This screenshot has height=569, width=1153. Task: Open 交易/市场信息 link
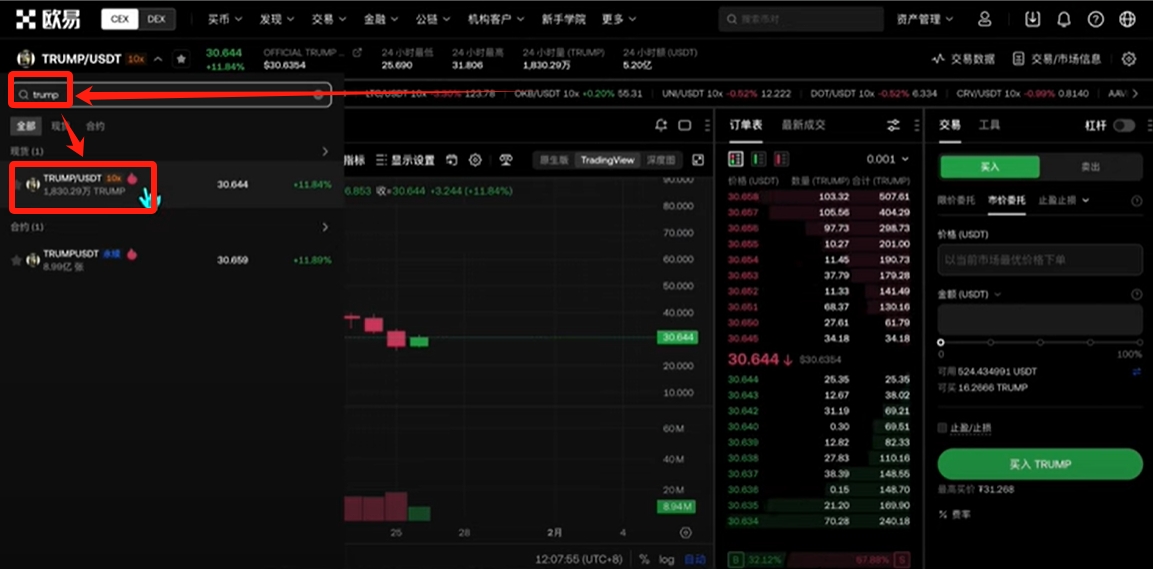(1056, 59)
